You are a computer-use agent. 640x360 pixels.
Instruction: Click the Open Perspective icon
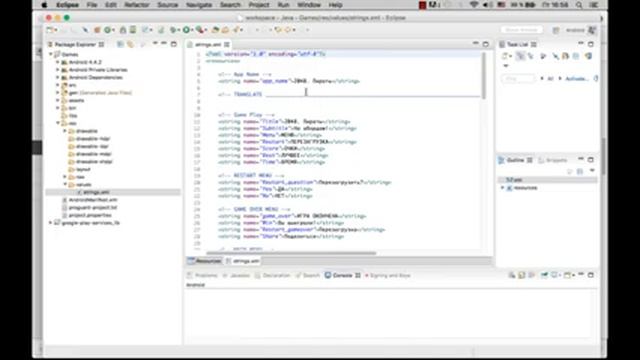pos(556,30)
